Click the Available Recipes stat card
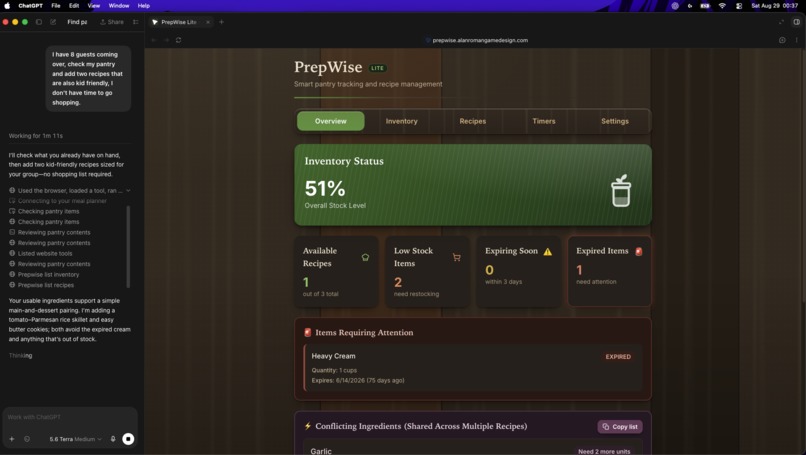Viewport: 806px width, 455px height. point(336,272)
